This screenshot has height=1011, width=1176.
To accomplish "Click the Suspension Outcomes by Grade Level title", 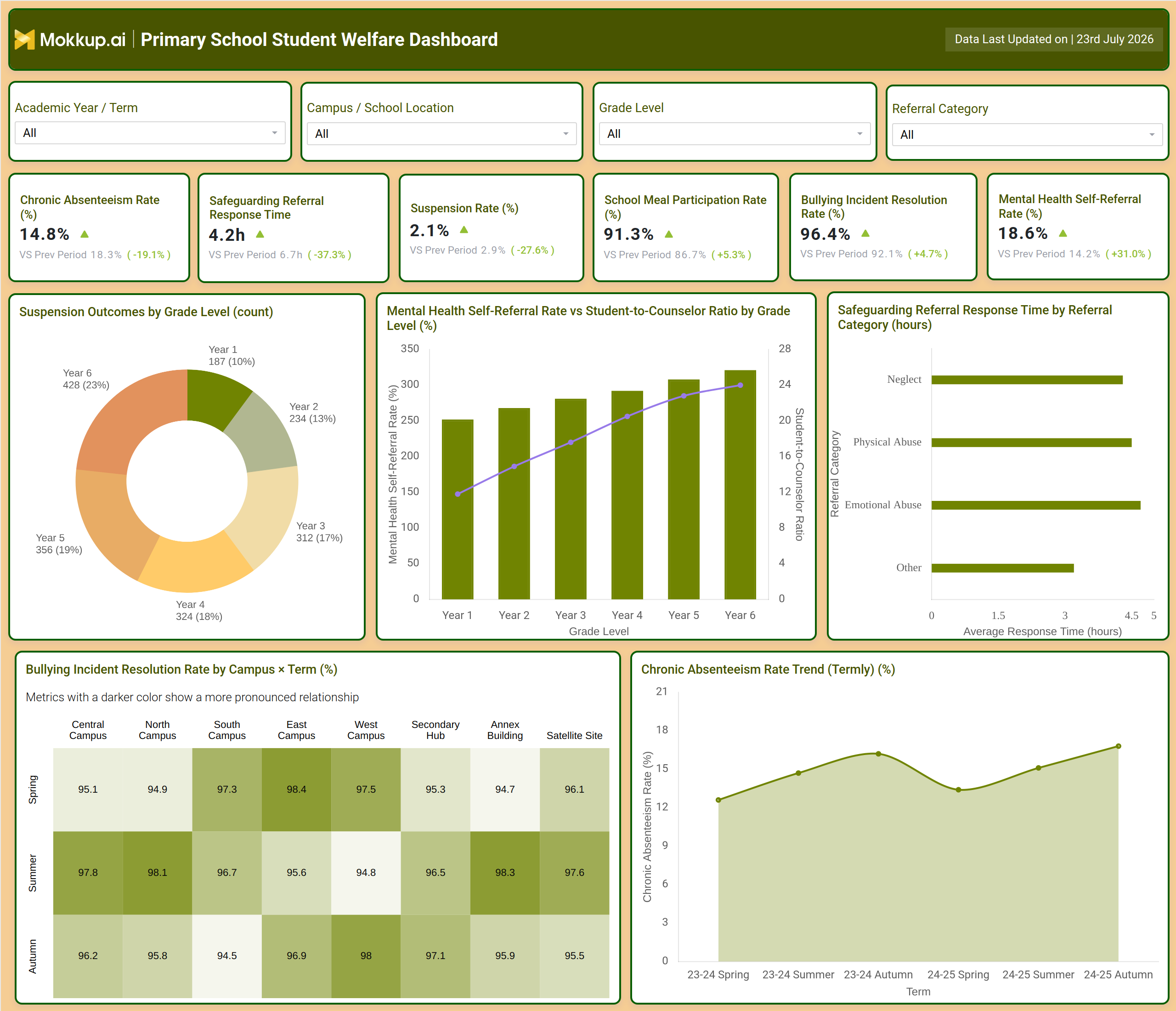I will pos(147,312).
